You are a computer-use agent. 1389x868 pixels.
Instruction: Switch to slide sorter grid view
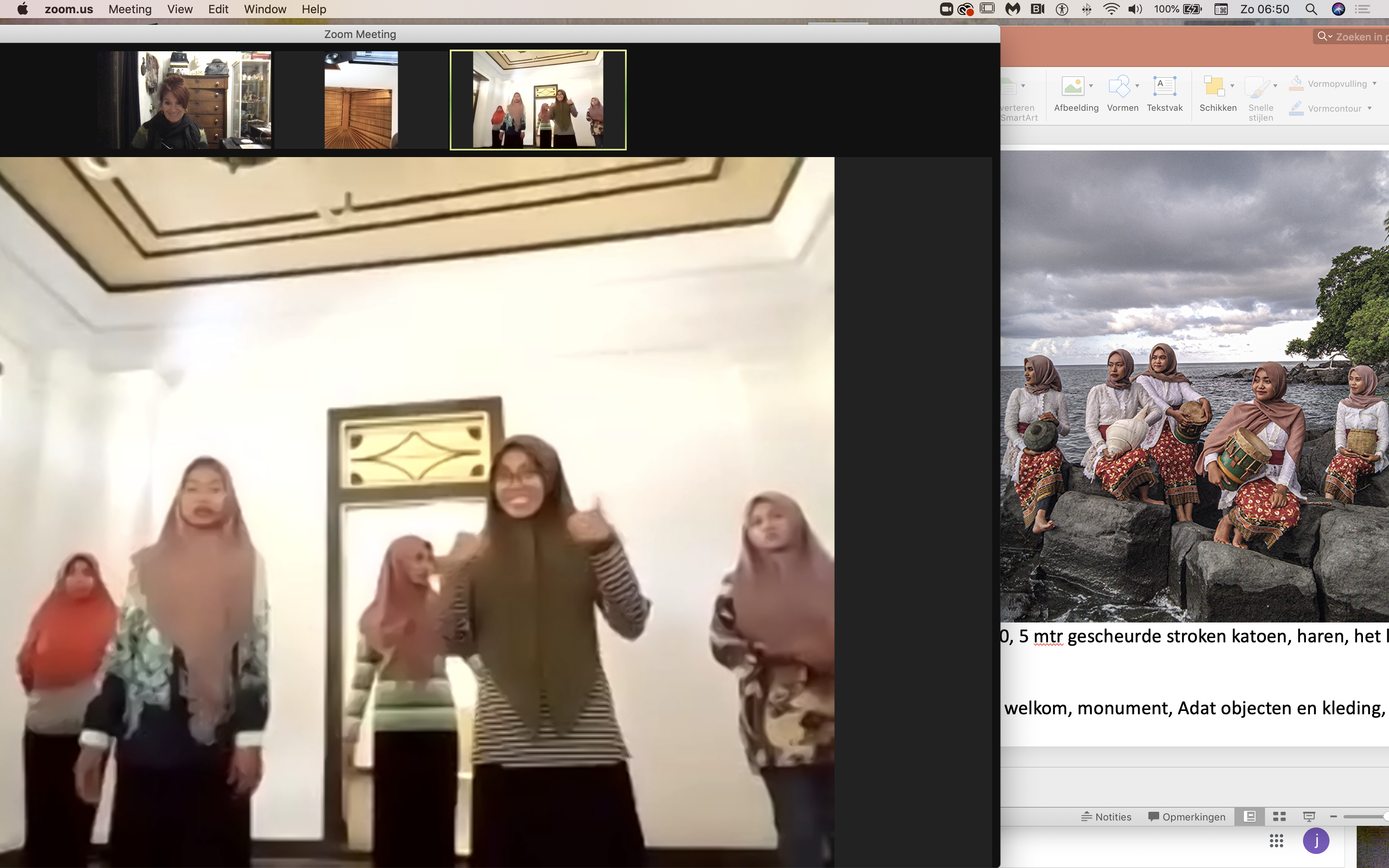[x=1279, y=816]
